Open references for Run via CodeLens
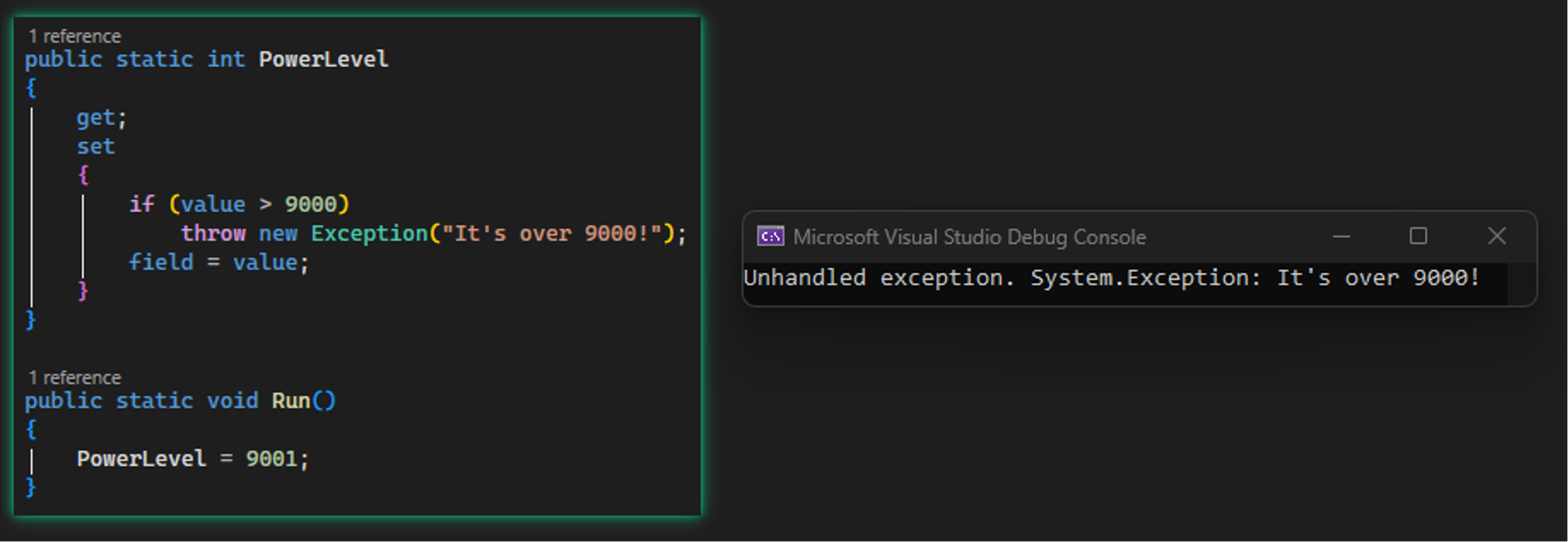This screenshot has width=1568, height=542. click(74, 377)
